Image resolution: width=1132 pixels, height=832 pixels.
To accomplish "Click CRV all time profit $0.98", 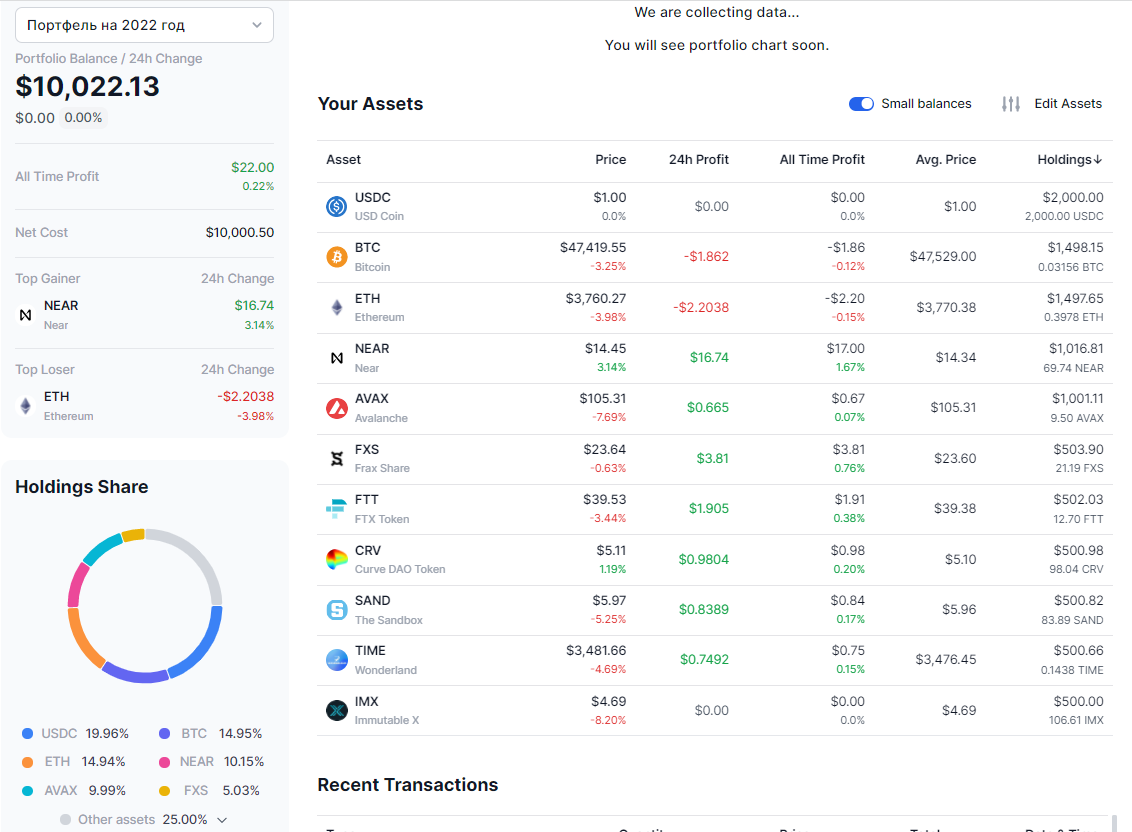I will 848,551.
